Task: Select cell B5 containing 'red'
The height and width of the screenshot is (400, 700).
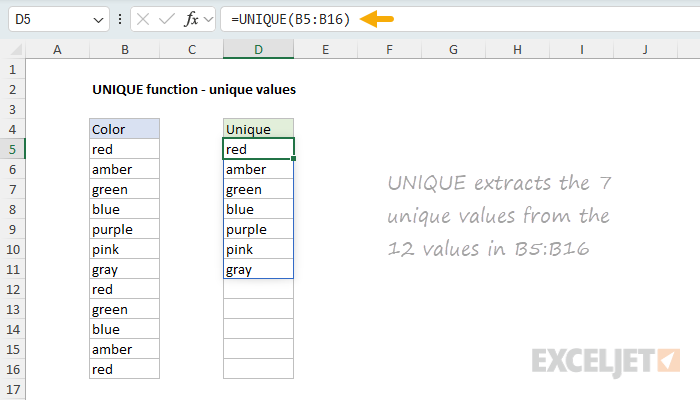Action: [125, 149]
